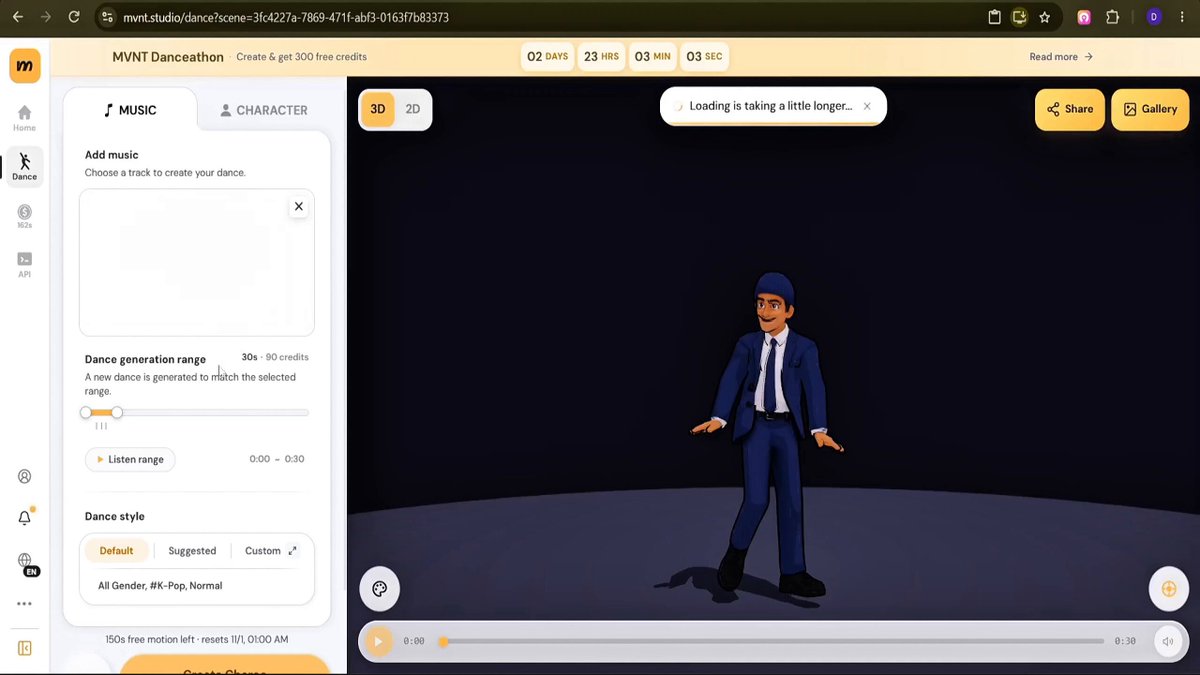
Task: Select the Default dance style
Action: click(116, 551)
